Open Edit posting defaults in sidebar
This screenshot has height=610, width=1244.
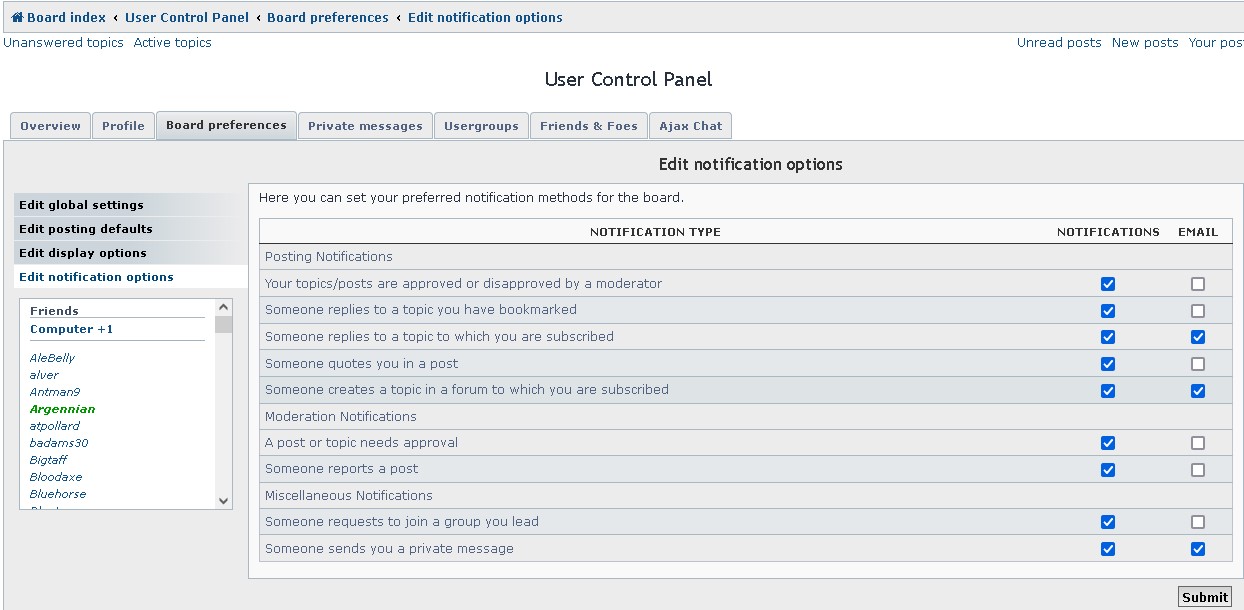tap(131, 229)
